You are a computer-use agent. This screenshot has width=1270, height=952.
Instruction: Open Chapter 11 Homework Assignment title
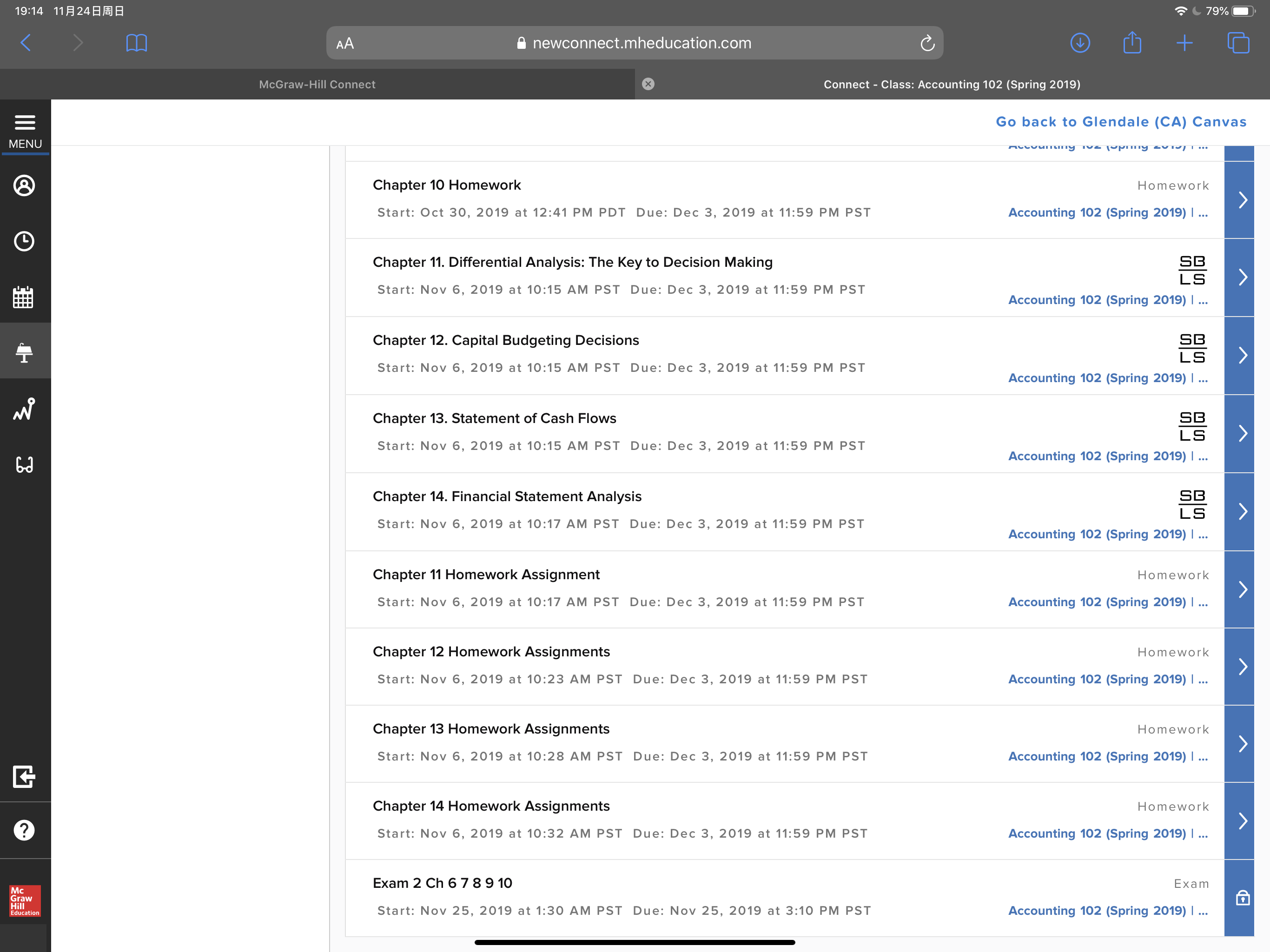click(x=486, y=574)
